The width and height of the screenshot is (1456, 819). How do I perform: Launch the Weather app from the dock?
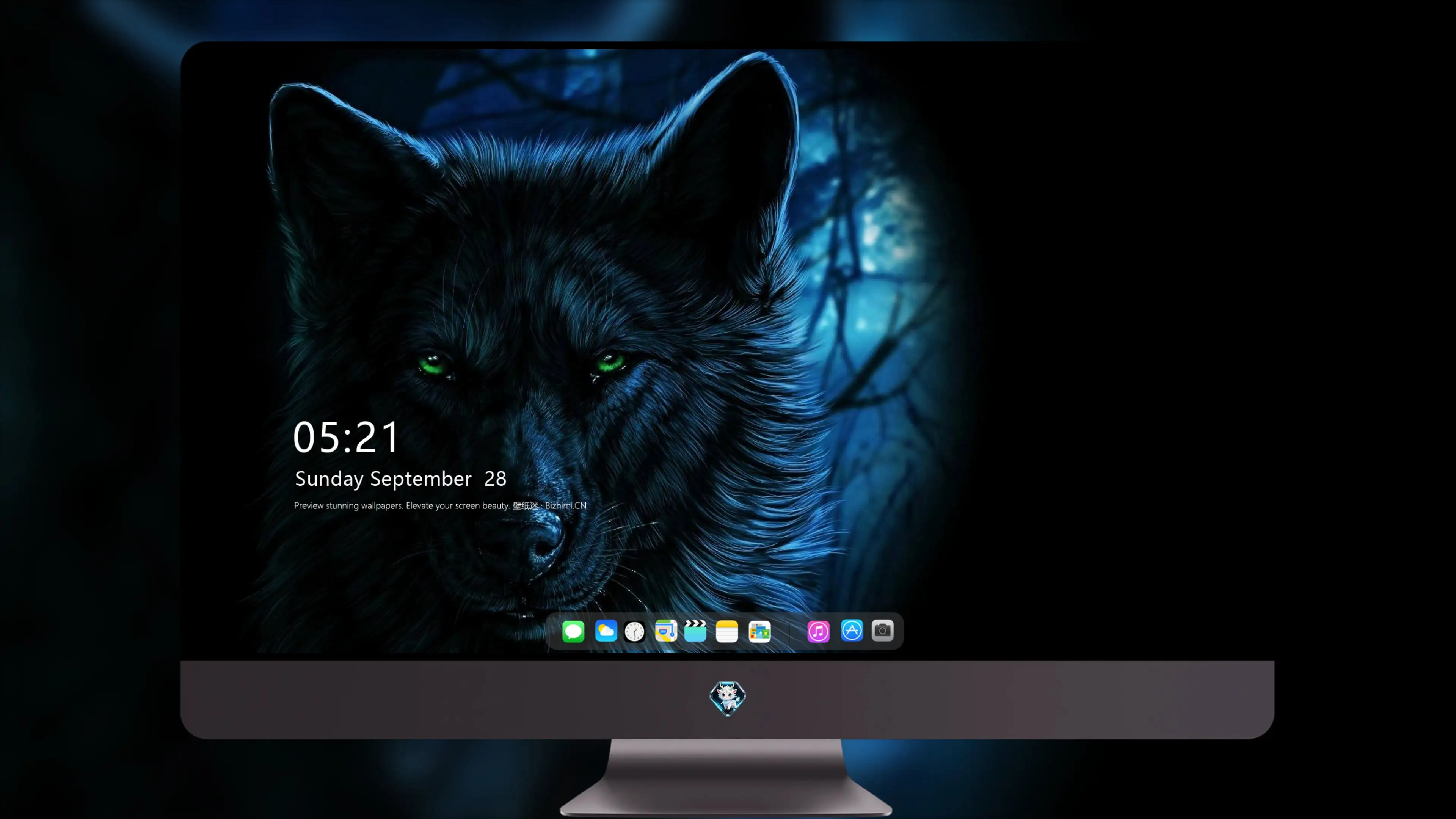(x=606, y=631)
